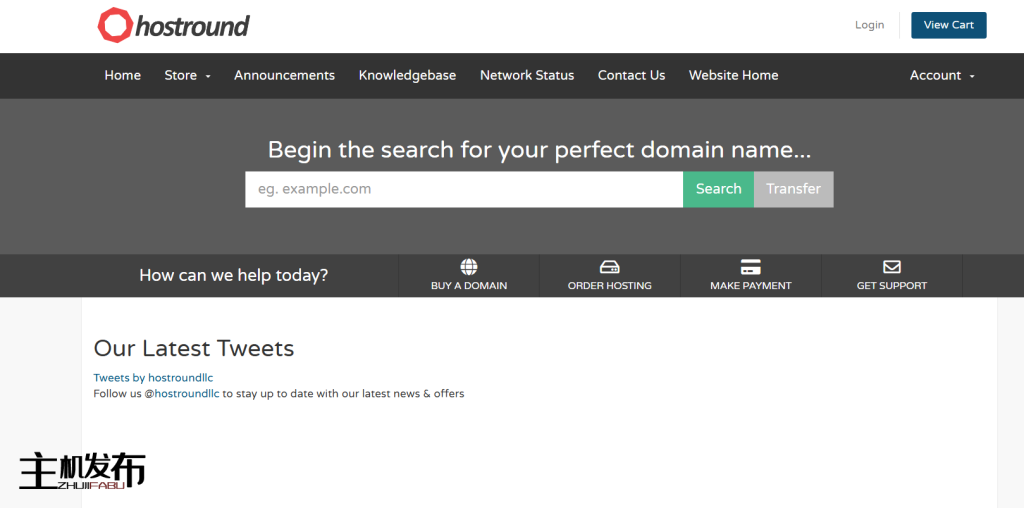
Task: Click the gray Transfer button
Action: click(x=793, y=189)
